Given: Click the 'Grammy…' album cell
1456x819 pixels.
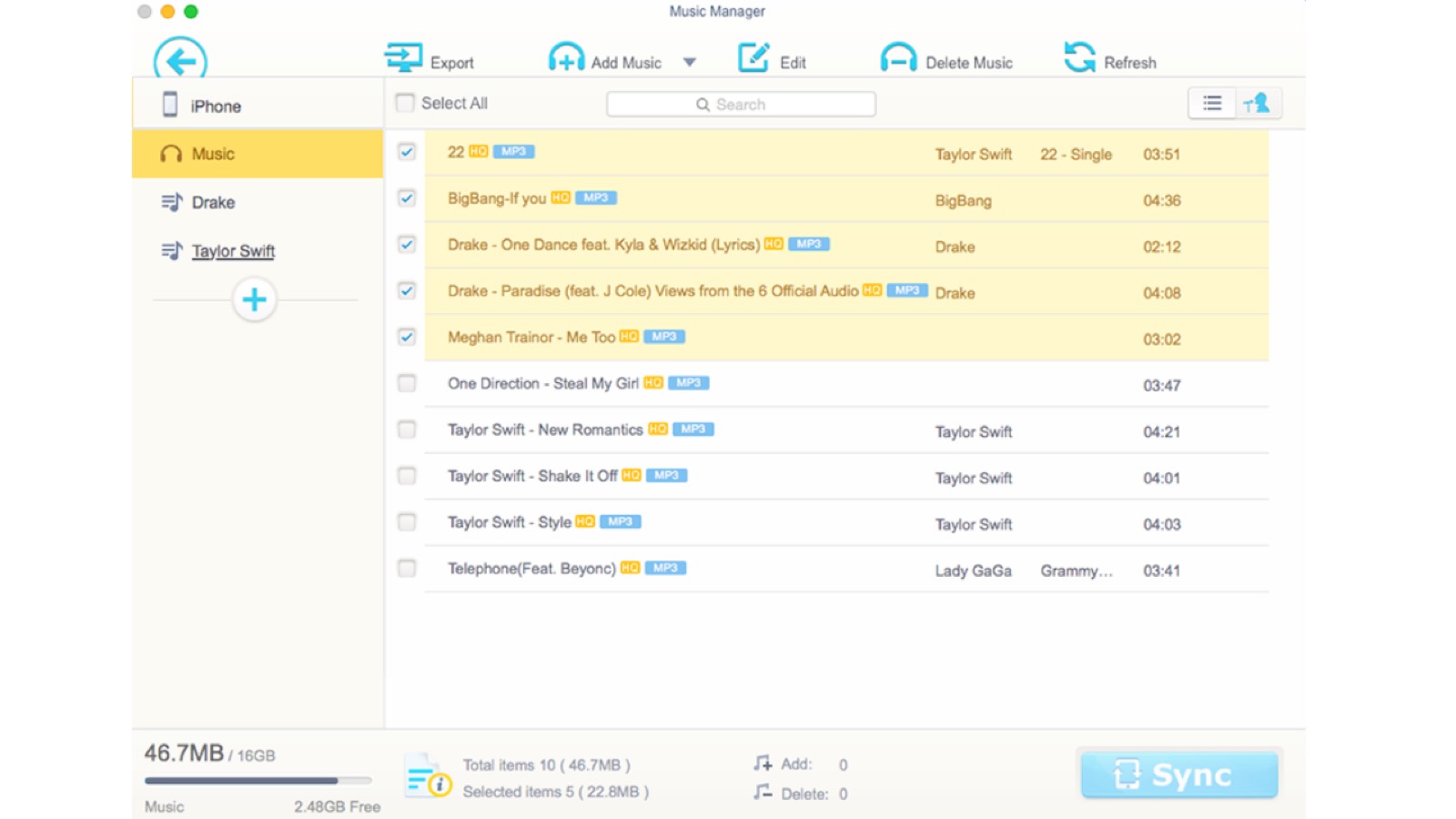Looking at the screenshot, I should (1077, 571).
